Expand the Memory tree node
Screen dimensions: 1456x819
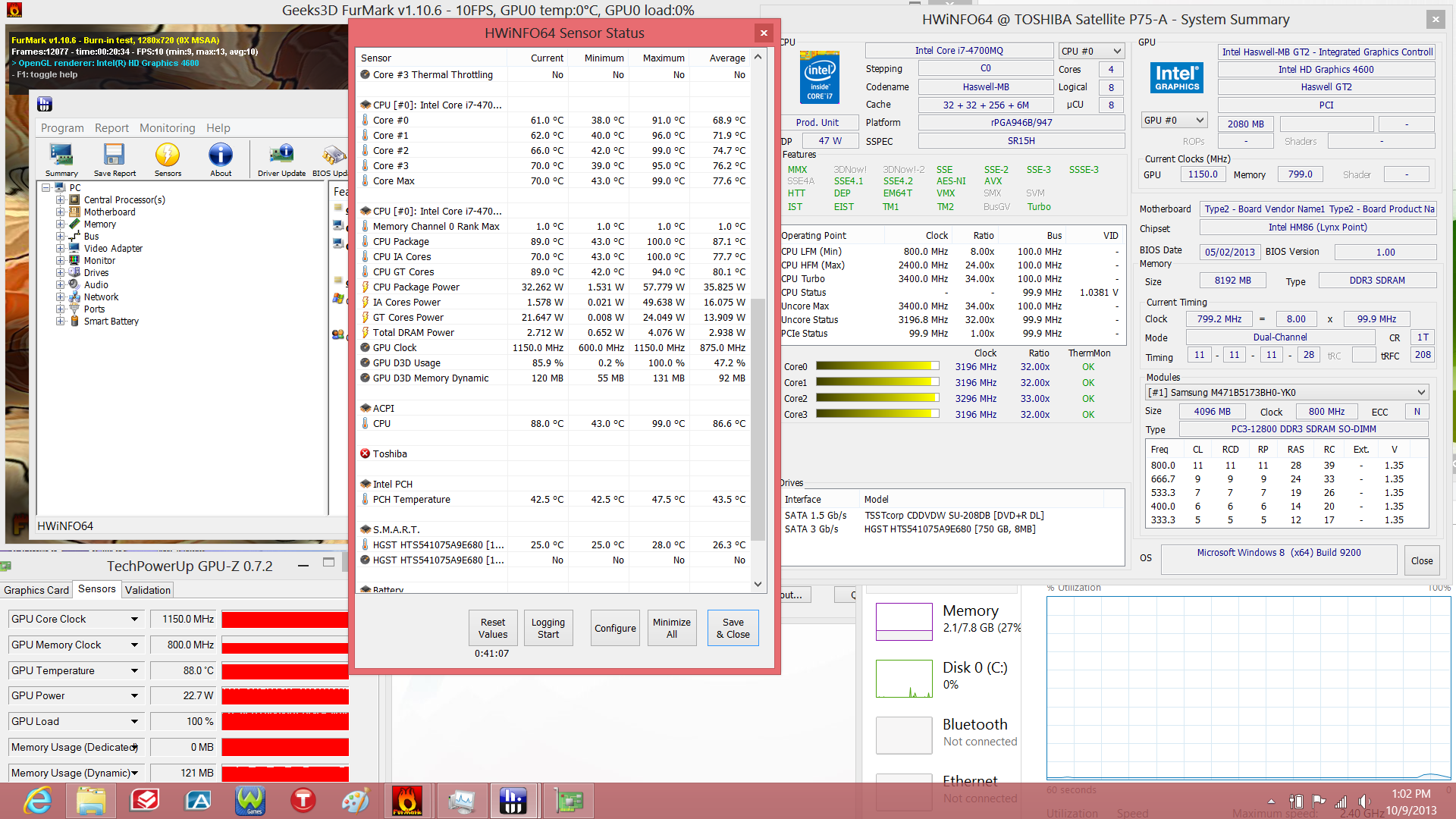(x=60, y=224)
